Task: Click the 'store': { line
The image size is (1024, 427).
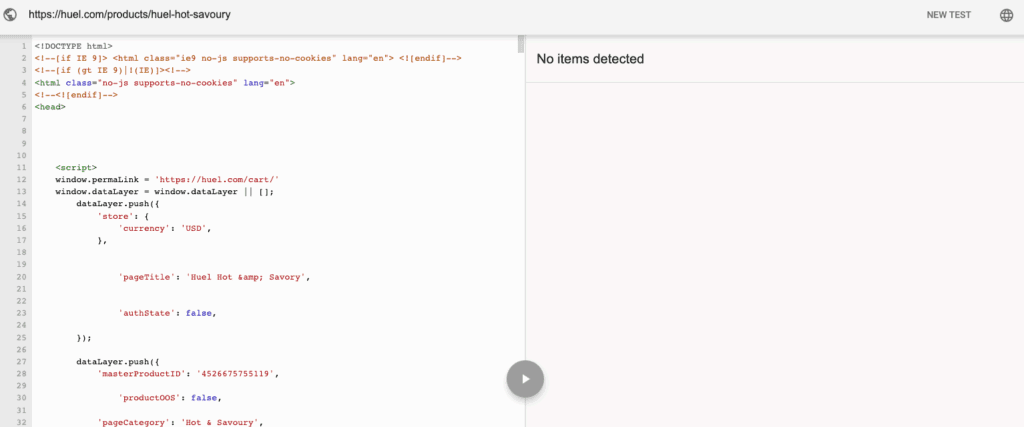Action: (x=121, y=215)
